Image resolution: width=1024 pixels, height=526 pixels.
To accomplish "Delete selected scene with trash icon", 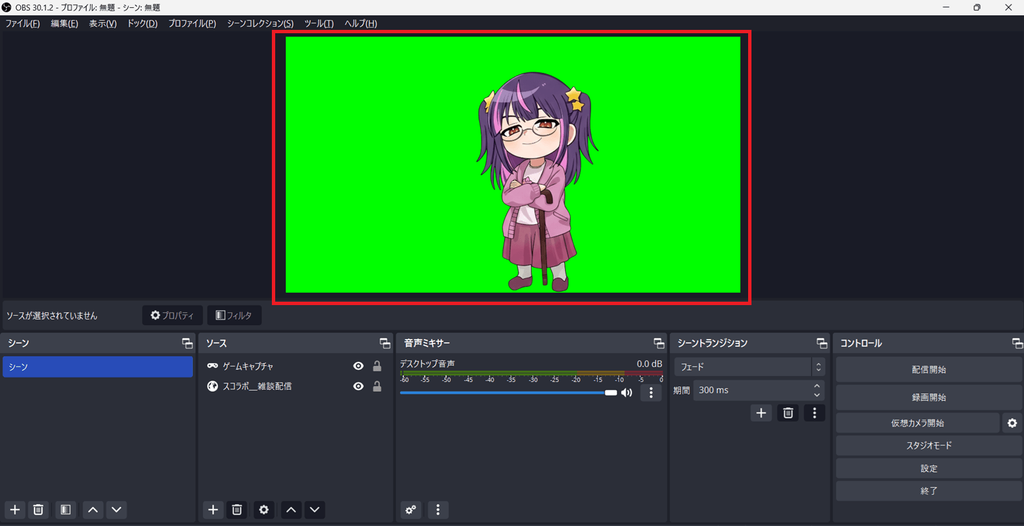I will (39, 510).
